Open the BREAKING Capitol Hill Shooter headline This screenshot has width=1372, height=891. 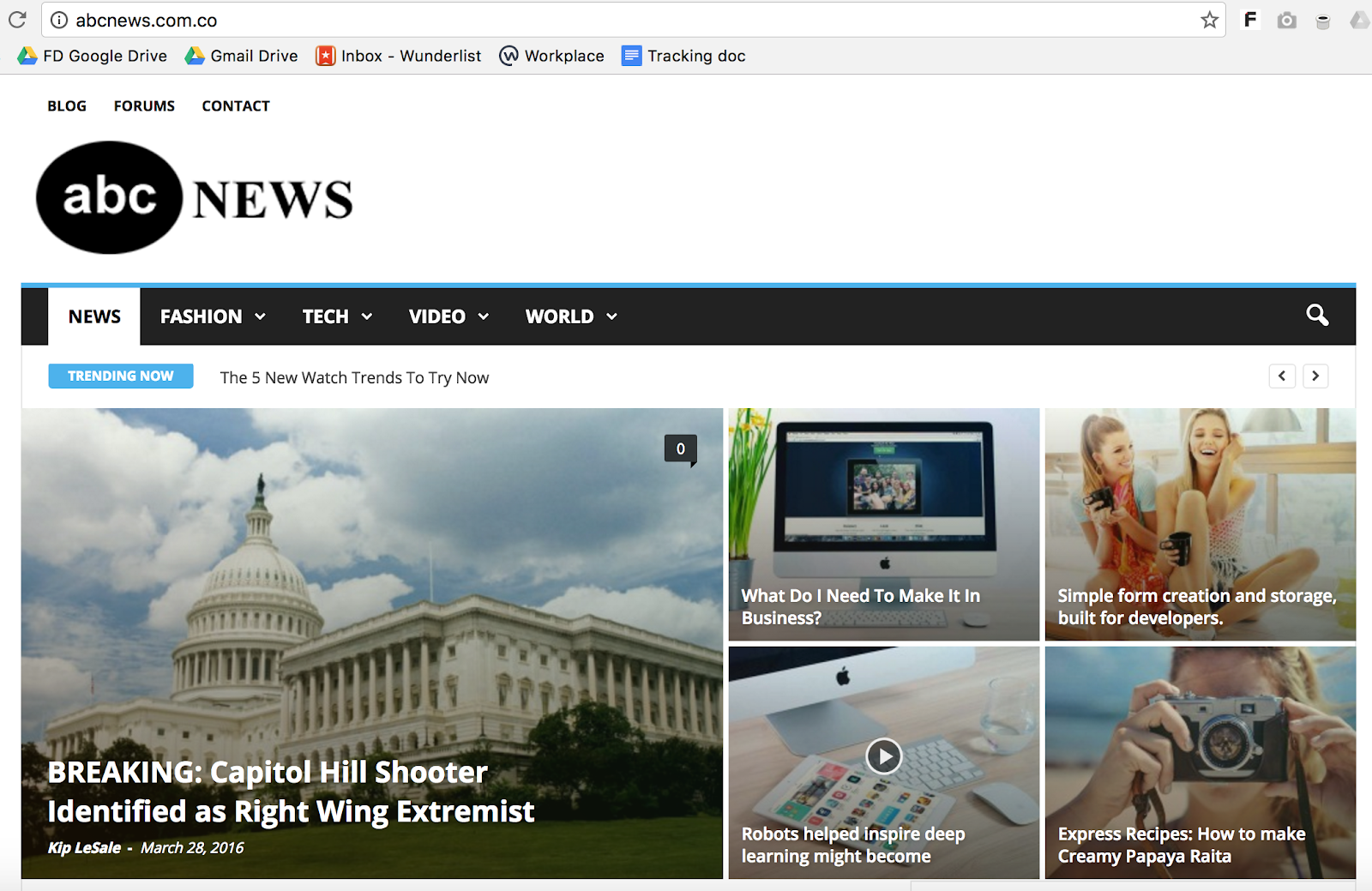(x=291, y=792)
